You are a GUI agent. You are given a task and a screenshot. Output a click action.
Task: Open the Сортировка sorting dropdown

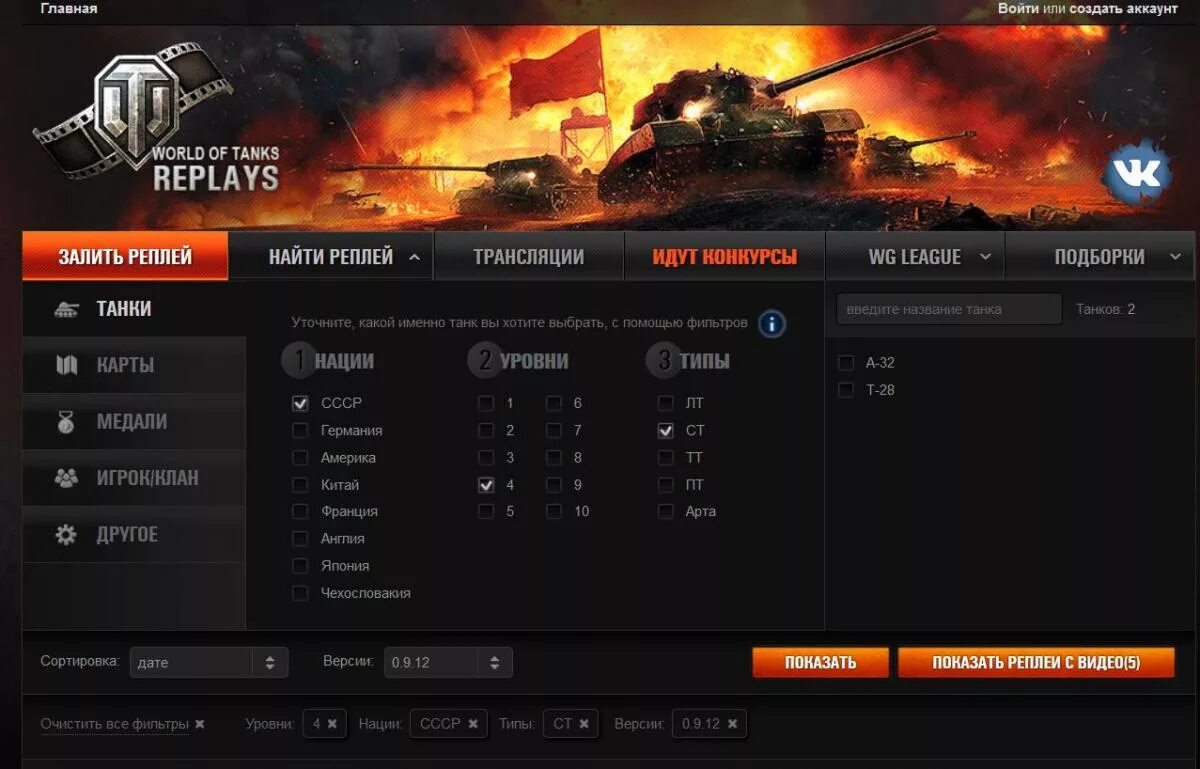point(209,662)
